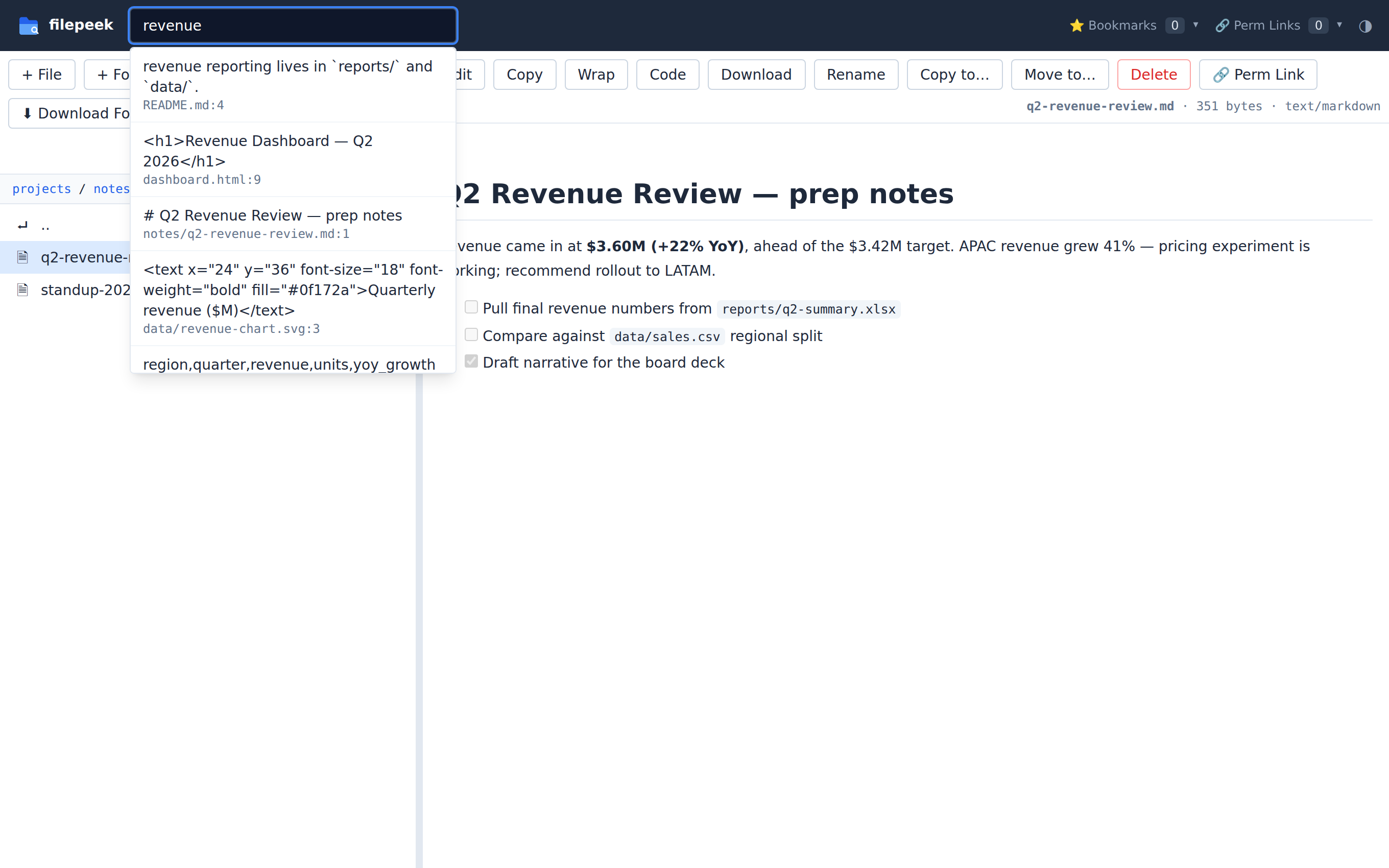
Task: Go up via the '..' parent entry
Action: (65, 226)
